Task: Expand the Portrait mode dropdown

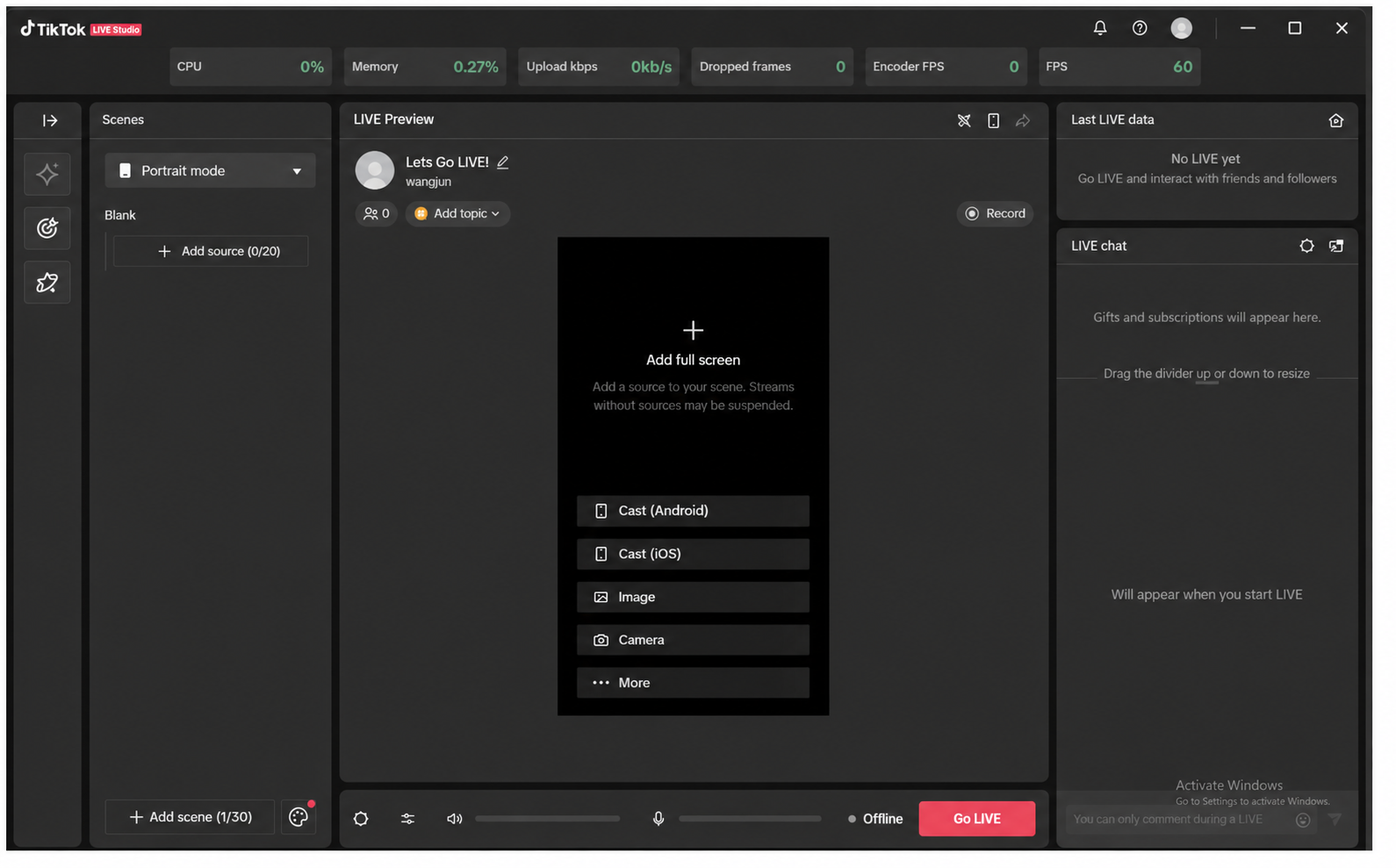Action: pyautogui.click(x=210, y=170)
